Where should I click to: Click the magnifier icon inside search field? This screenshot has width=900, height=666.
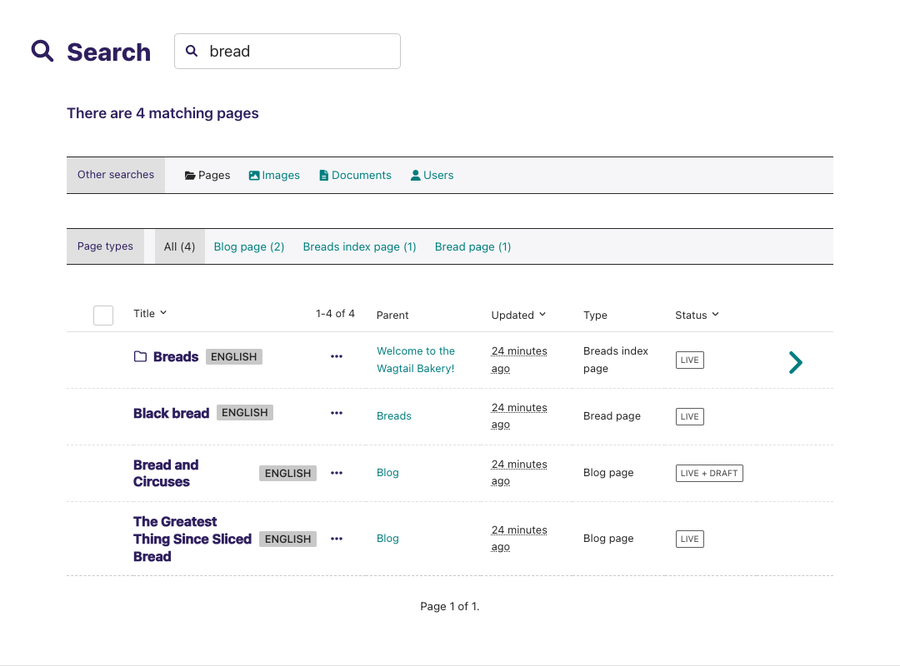[x=192, y=51]
